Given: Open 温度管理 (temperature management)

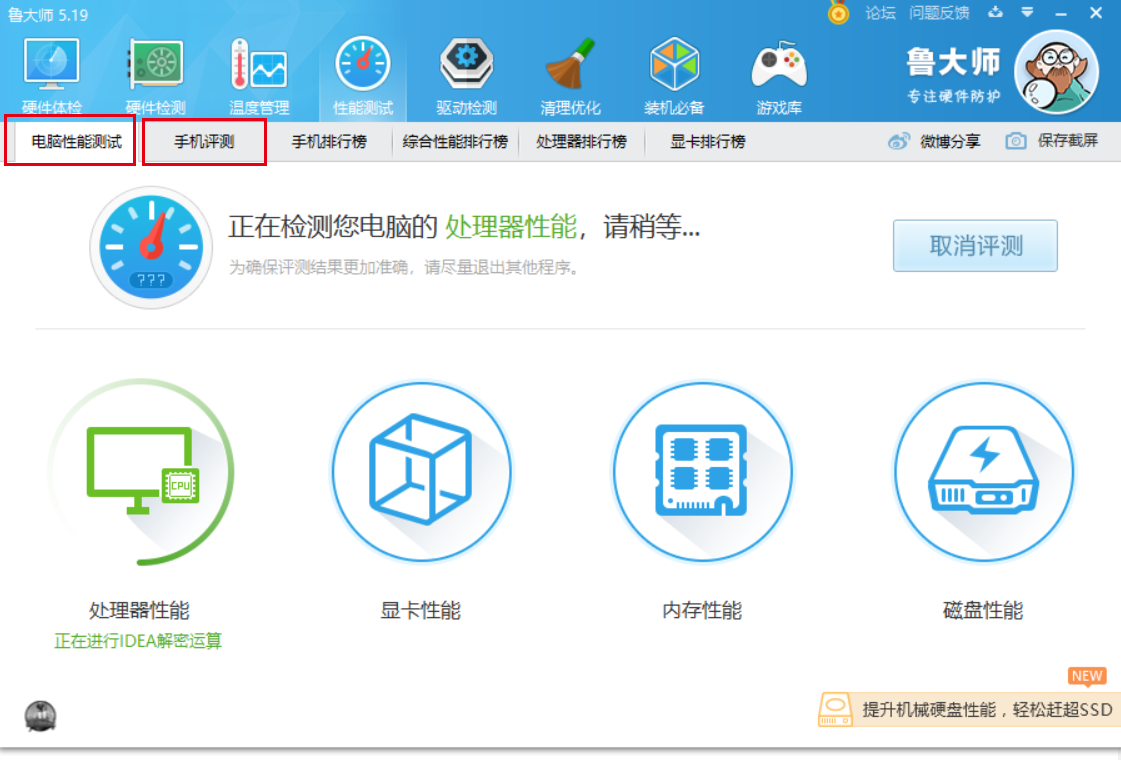Looking at the screenshot, I should click(x=259, y=75).
